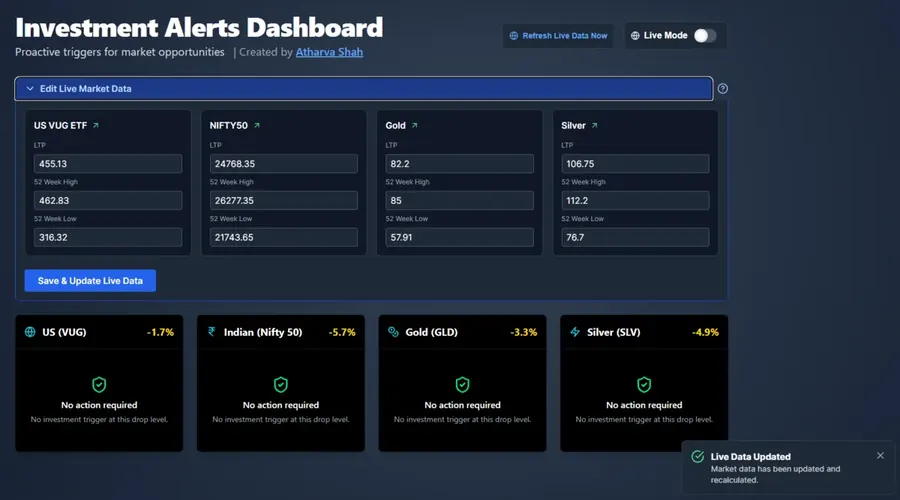Click the check circle icon in Live Data Updated toast
Image resolution: width=900 pixels, height=500 pixels.
tap(697, 456)
